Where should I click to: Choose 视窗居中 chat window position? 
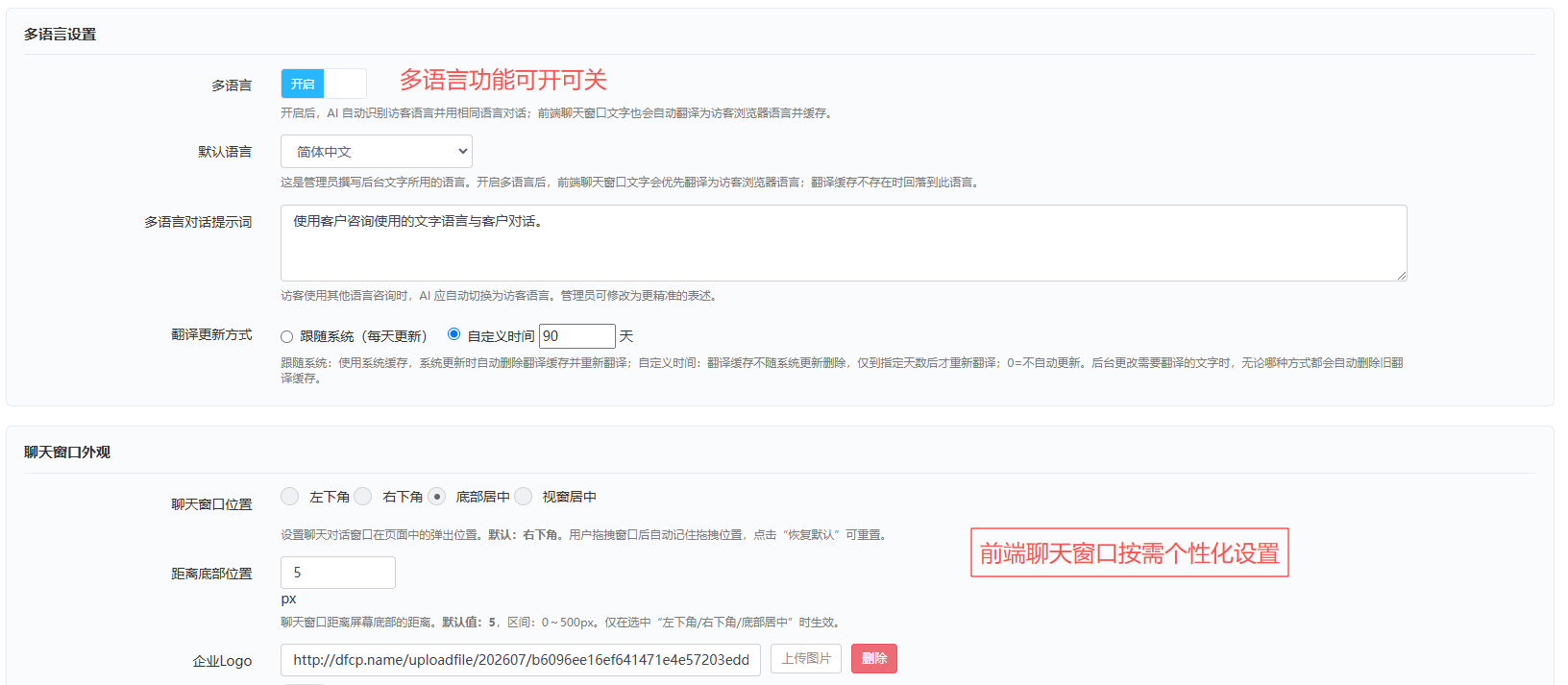coord(523,496)
